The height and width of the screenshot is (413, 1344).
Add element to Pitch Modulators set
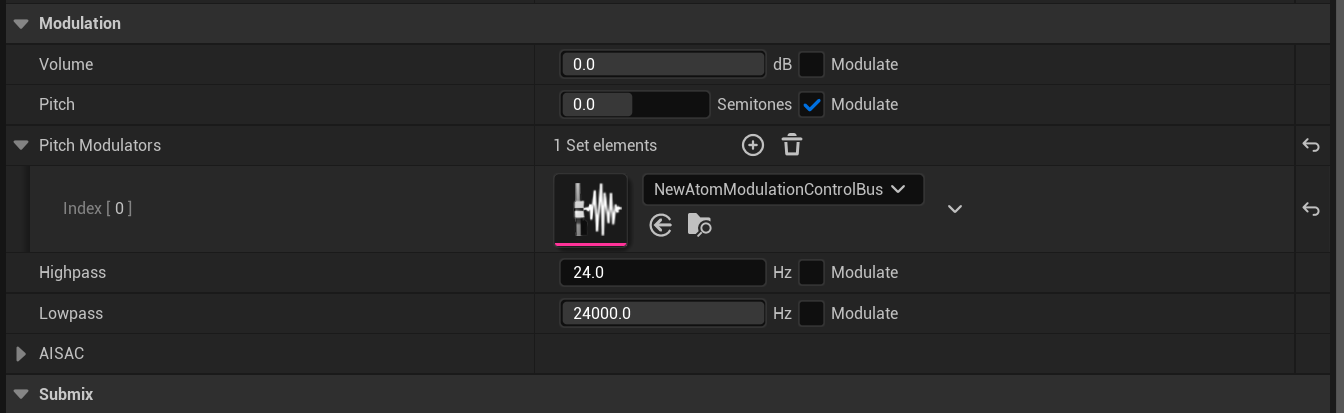coord(753,145)
